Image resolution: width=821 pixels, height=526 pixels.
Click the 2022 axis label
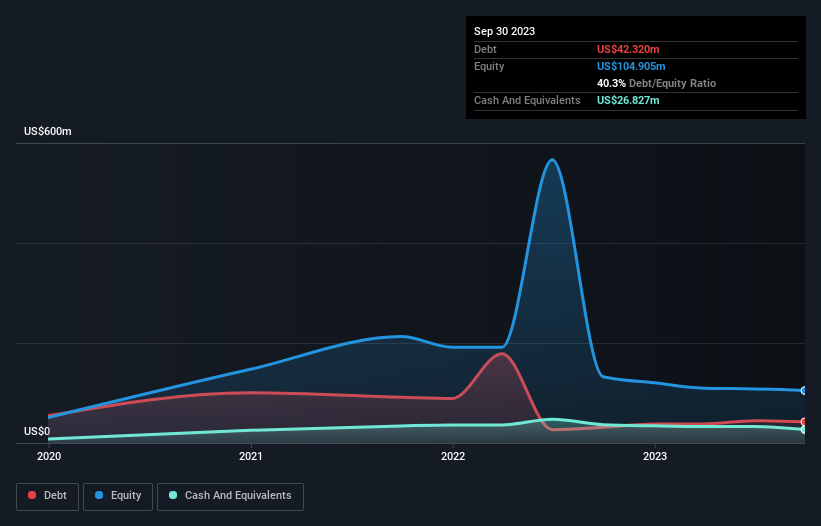tap(453, 456)
